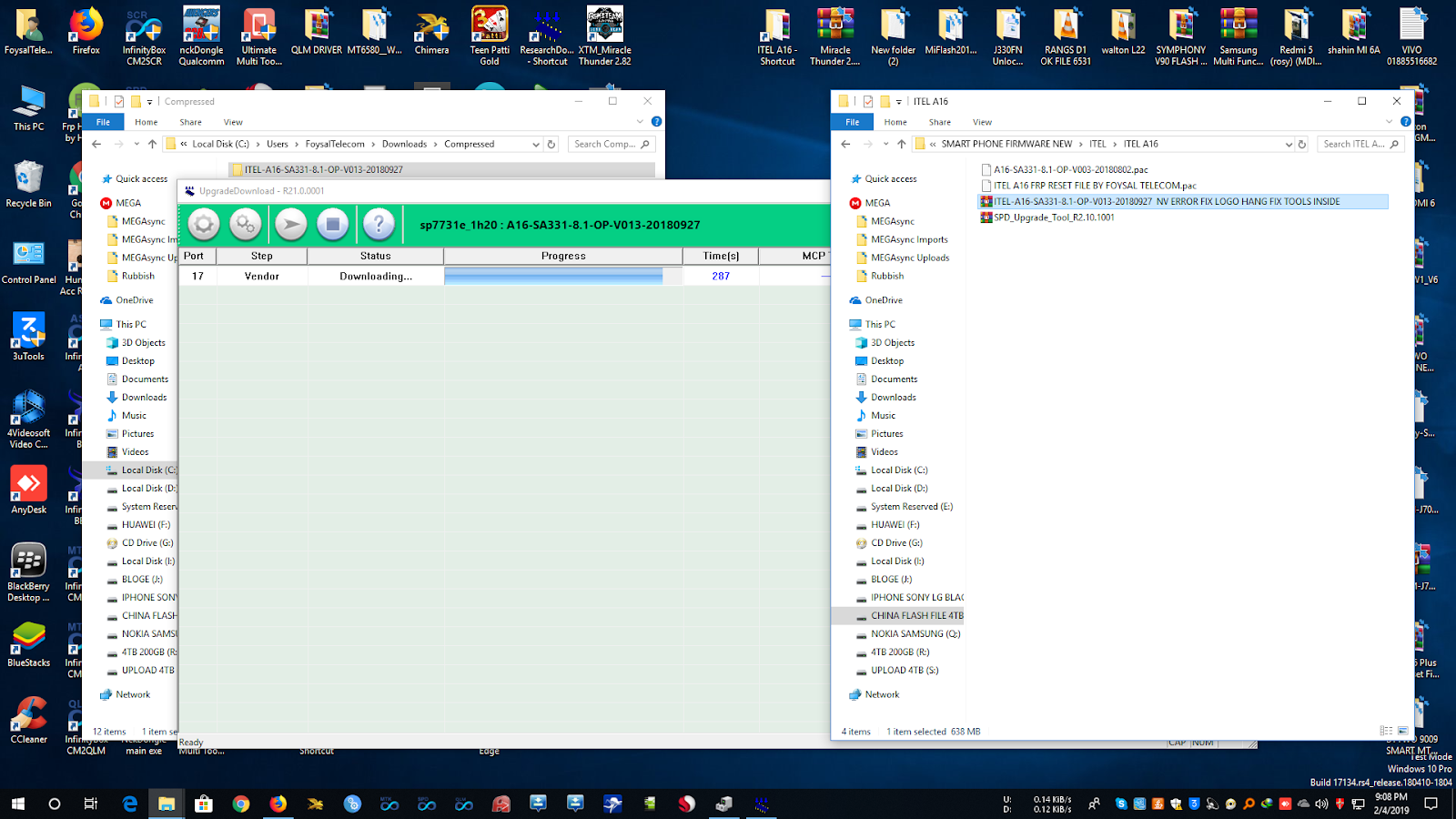
Task: Switch to details view in ITEL A16
Action: (x=1386, y=731)
